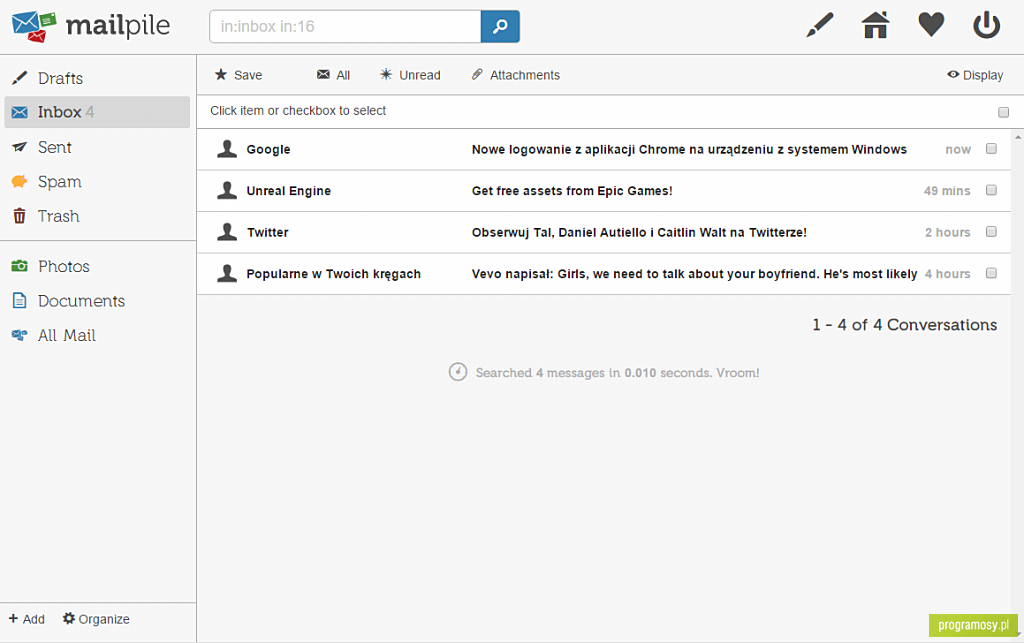Click the Twitter sender avatar icon
Screen dimensions: 1024x643
coord(227,232)
